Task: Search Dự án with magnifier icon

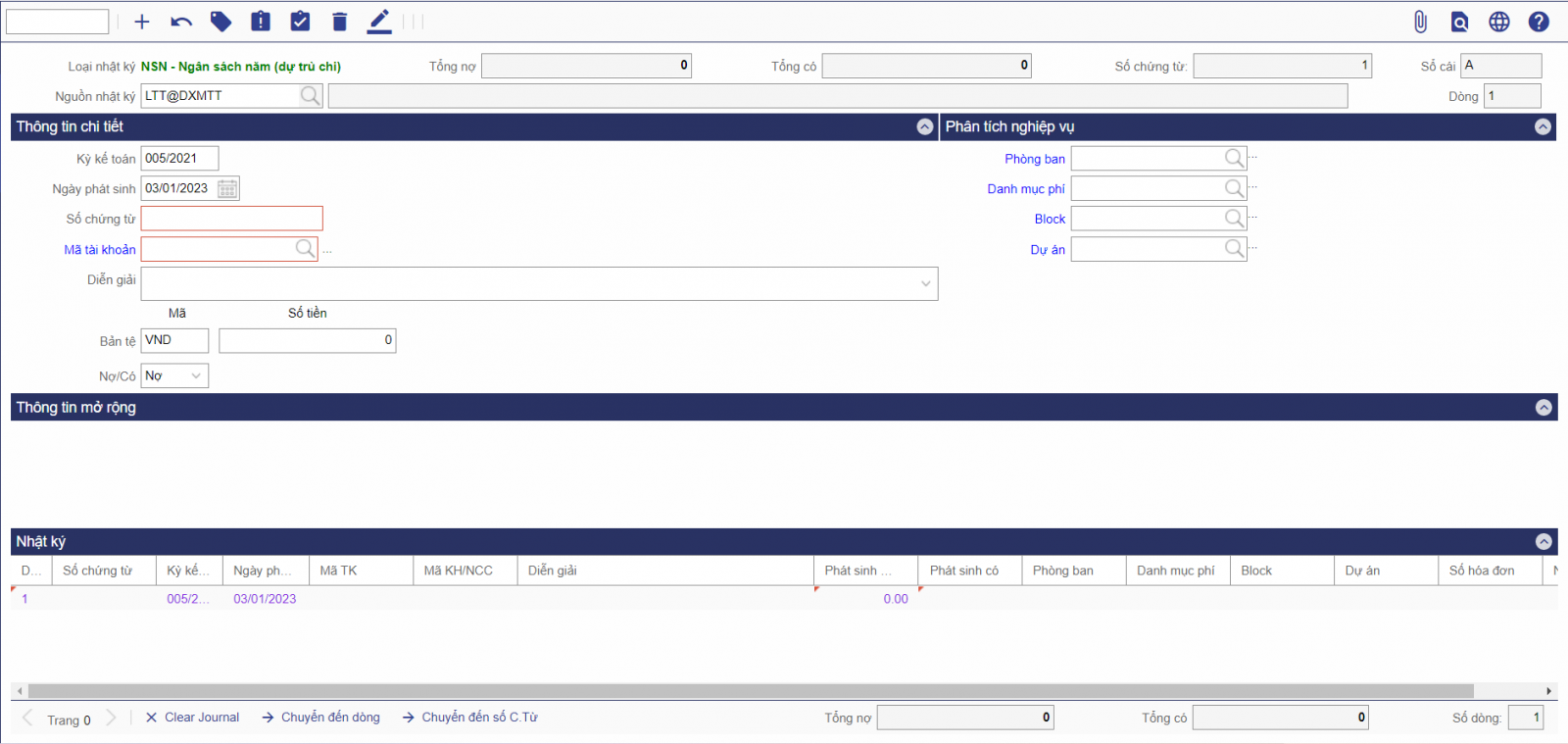Action: click(1234, 249)
